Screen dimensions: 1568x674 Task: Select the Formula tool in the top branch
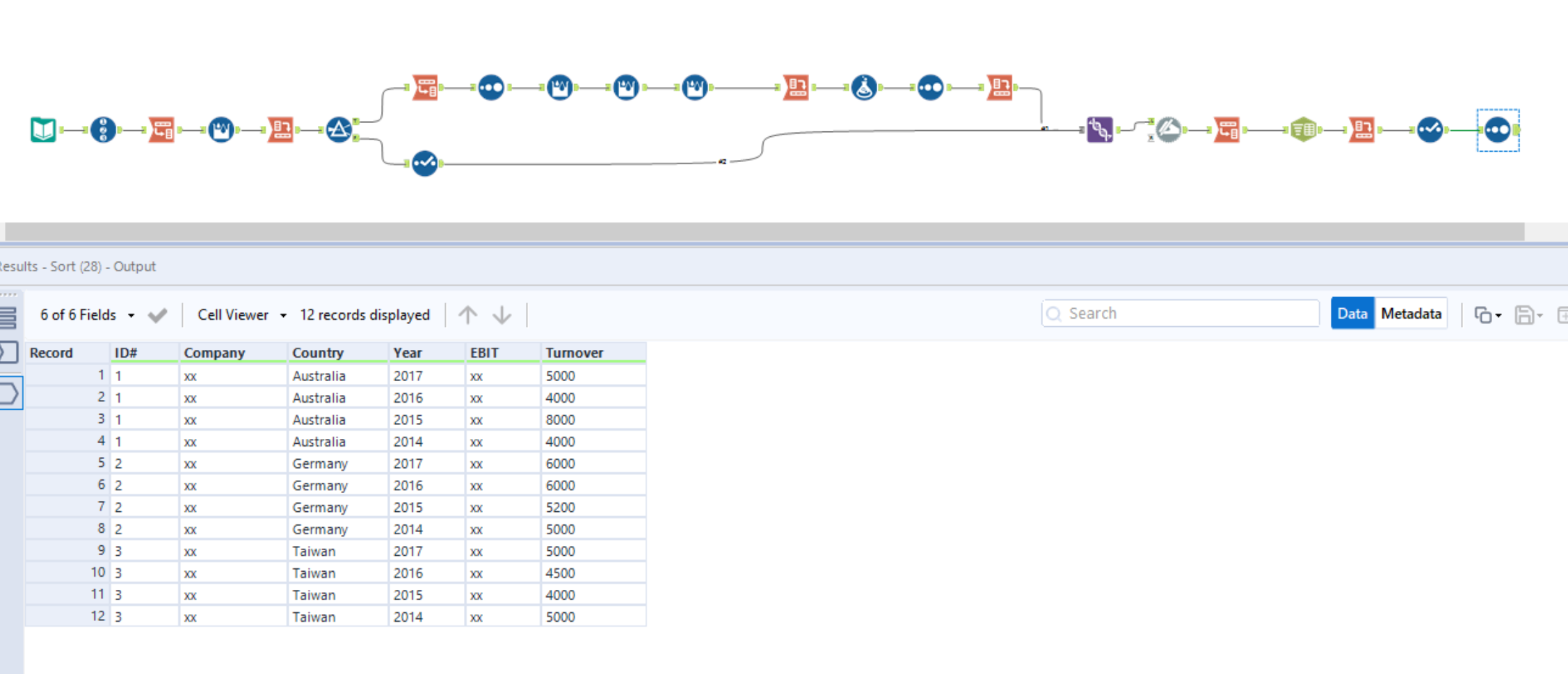(x=863, y=86)
